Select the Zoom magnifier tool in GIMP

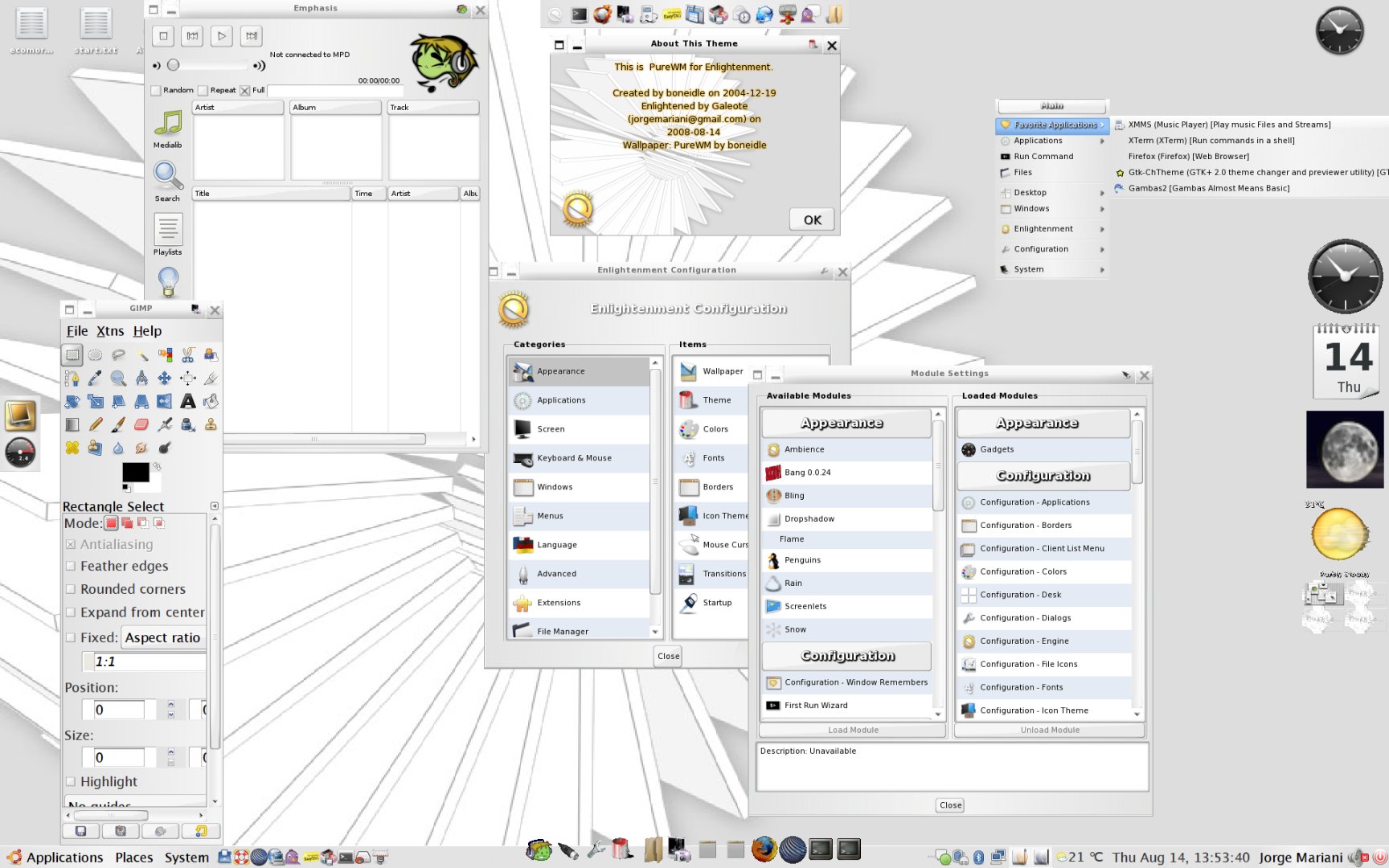tap(118, 378)
